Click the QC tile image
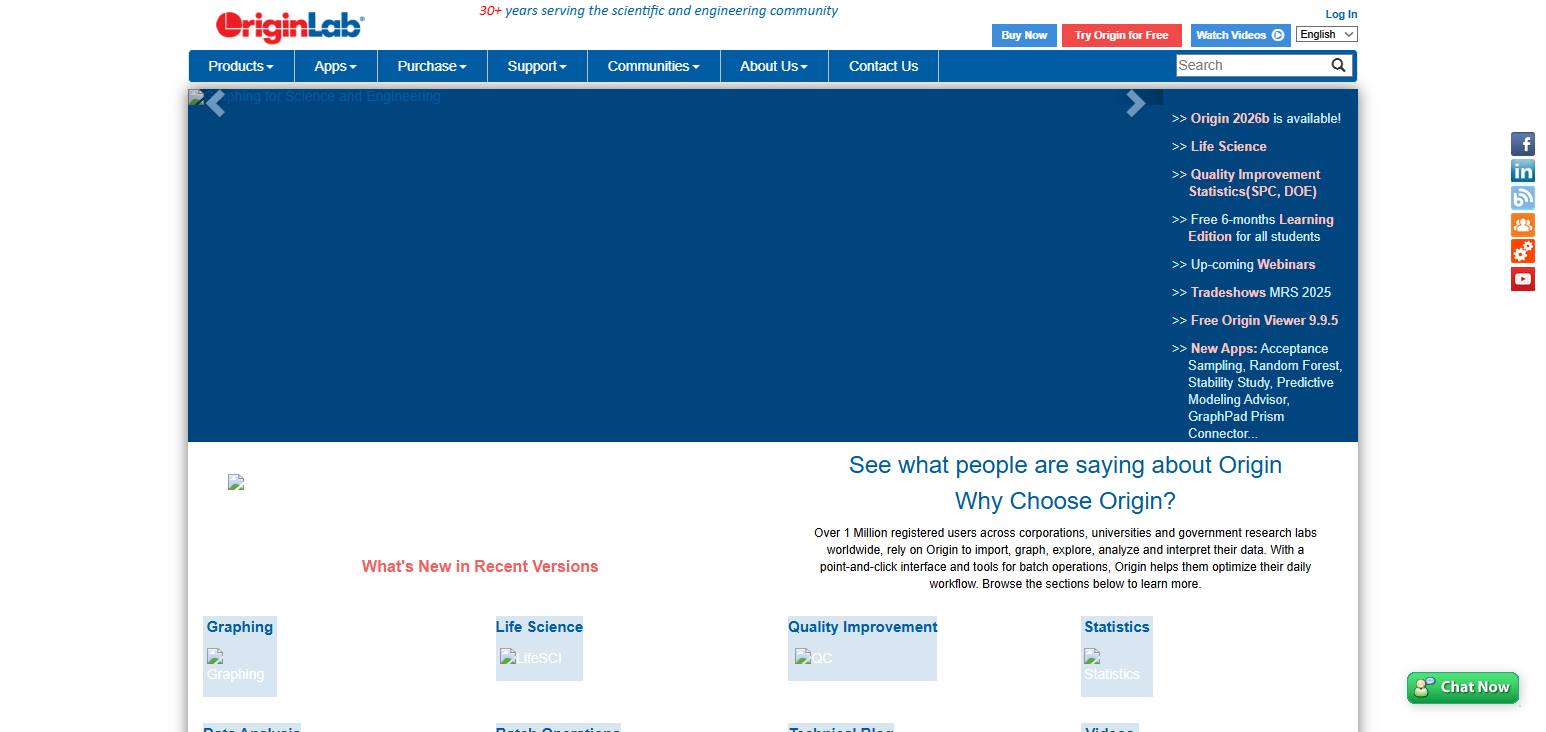The width and height of the screenshot is (1546, 732). (x=814, y=657)
